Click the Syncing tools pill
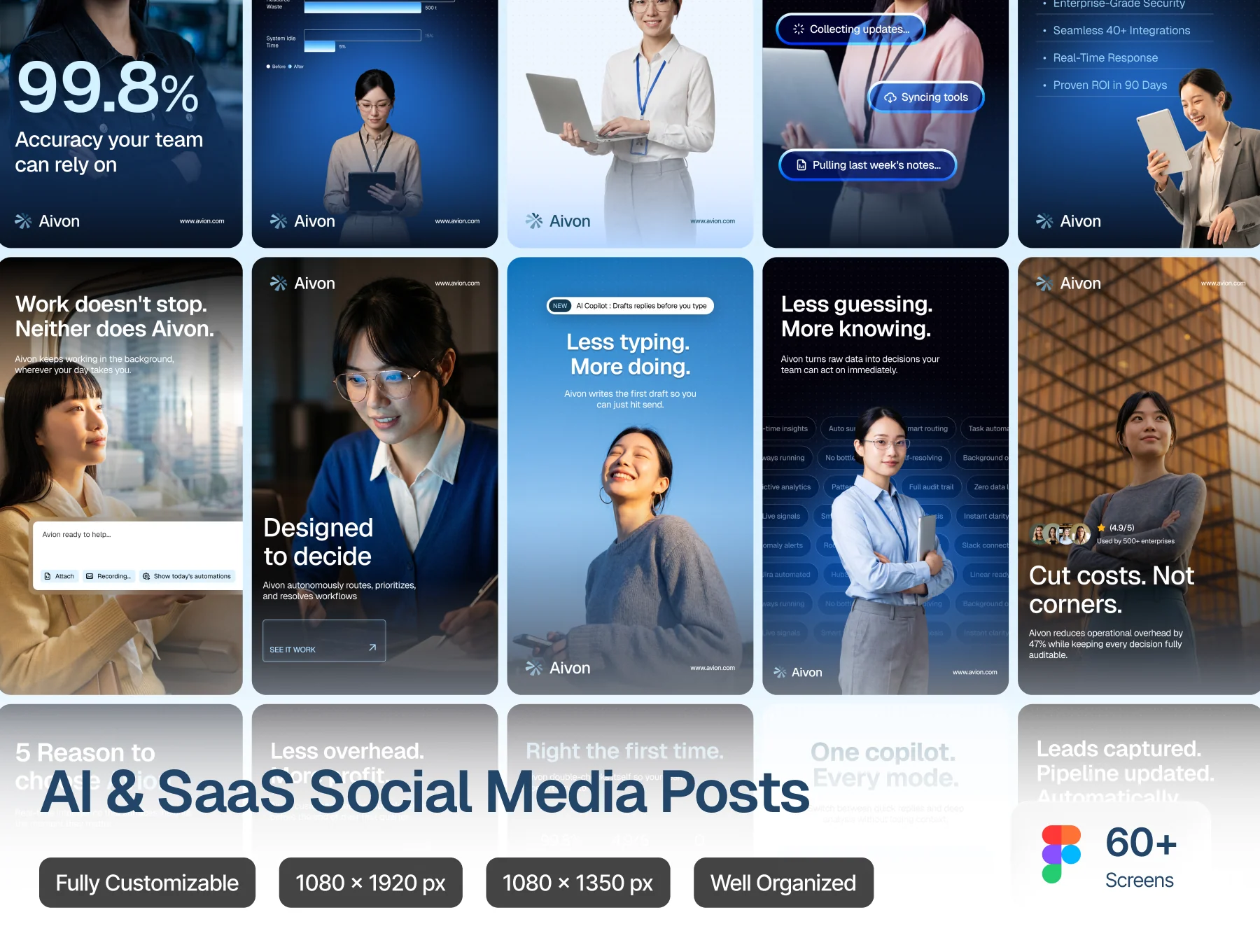 (926, 97)
